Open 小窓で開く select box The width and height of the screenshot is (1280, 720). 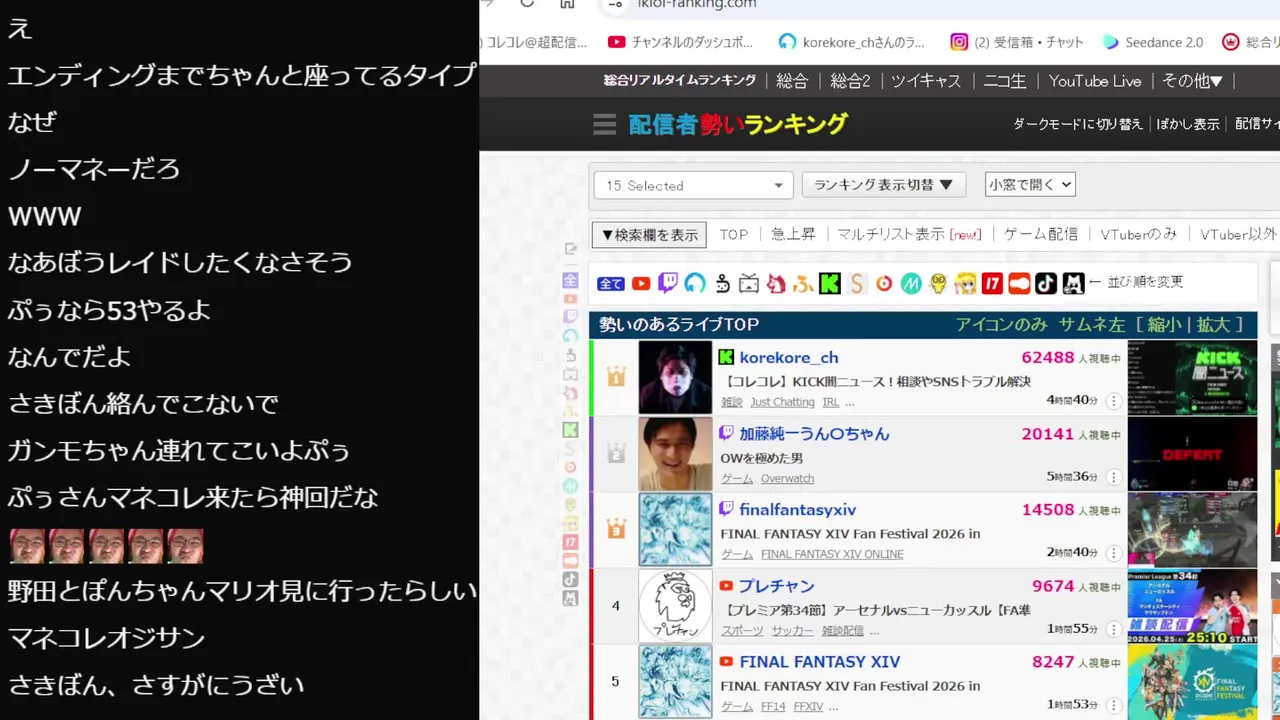click(1030, 184)
